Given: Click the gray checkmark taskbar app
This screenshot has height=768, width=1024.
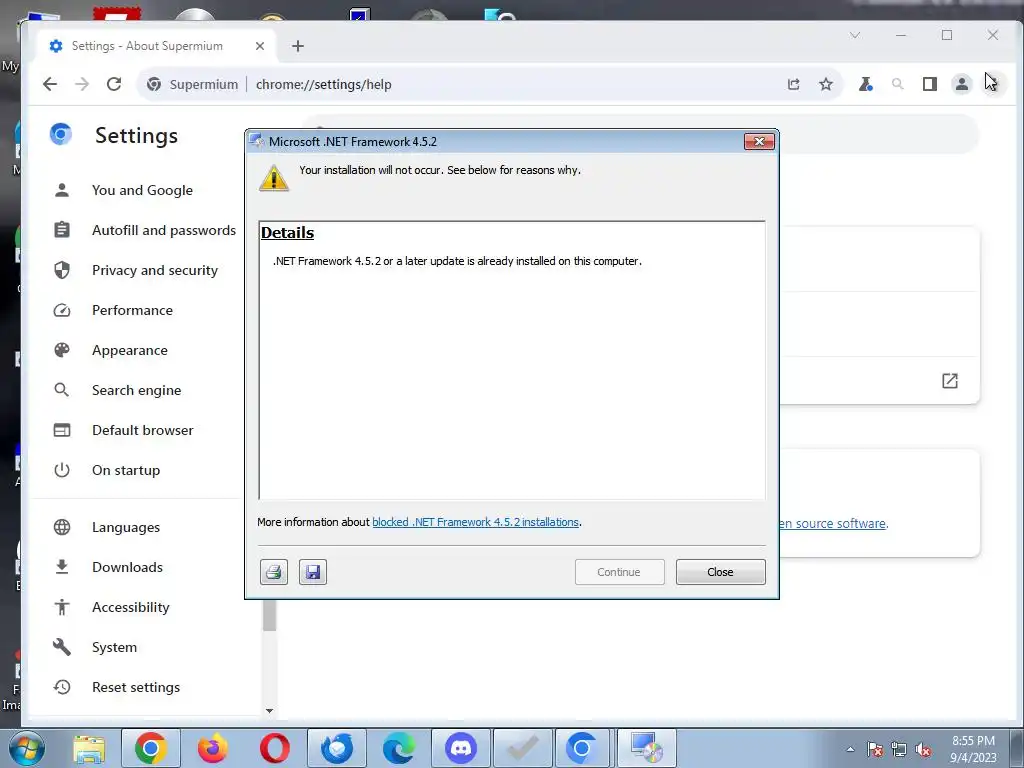Looking at the screenshot, I should [523, 748].
